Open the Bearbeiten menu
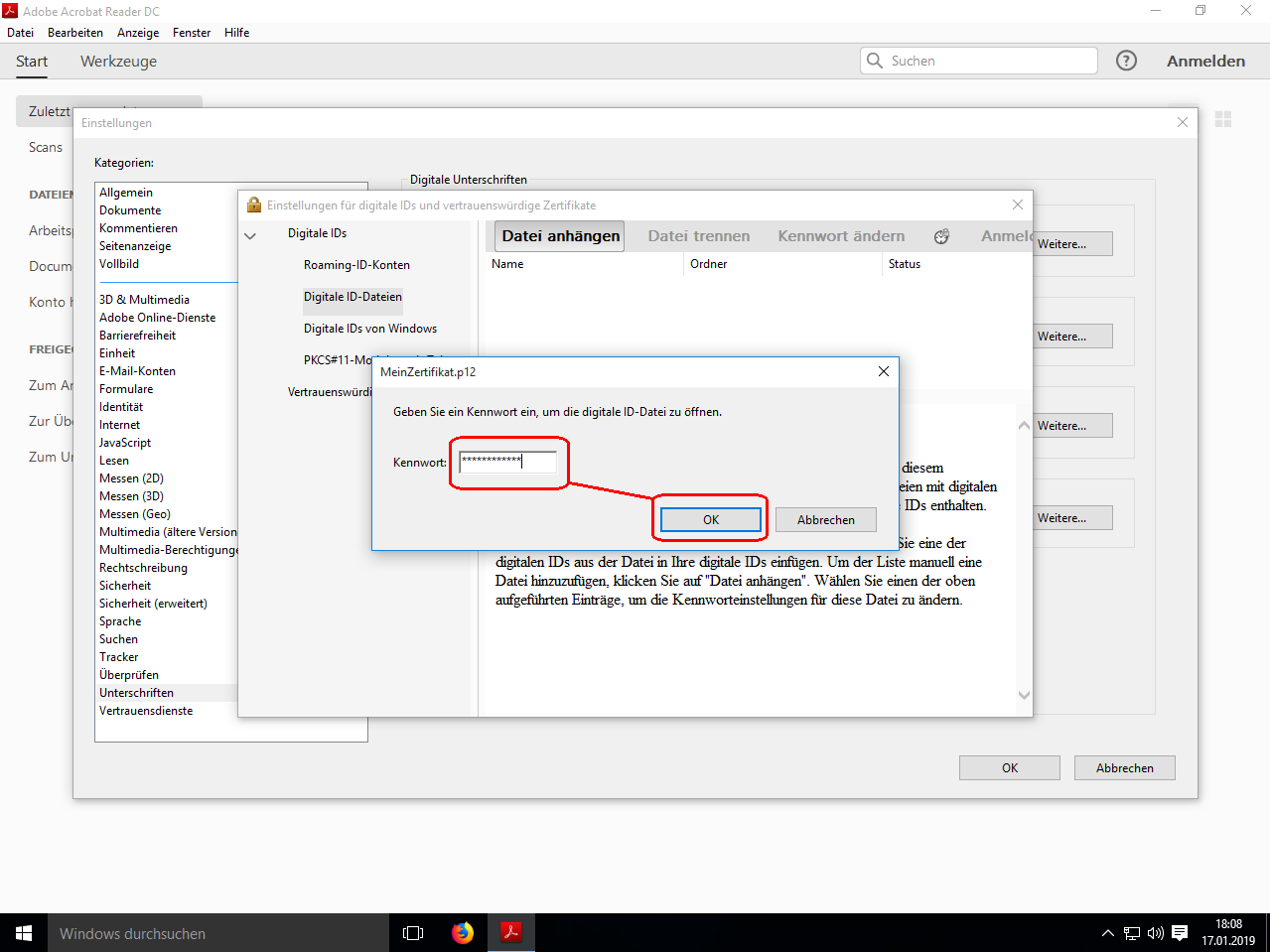This screenshot has height=952, width=1270. tap(75, 33)
